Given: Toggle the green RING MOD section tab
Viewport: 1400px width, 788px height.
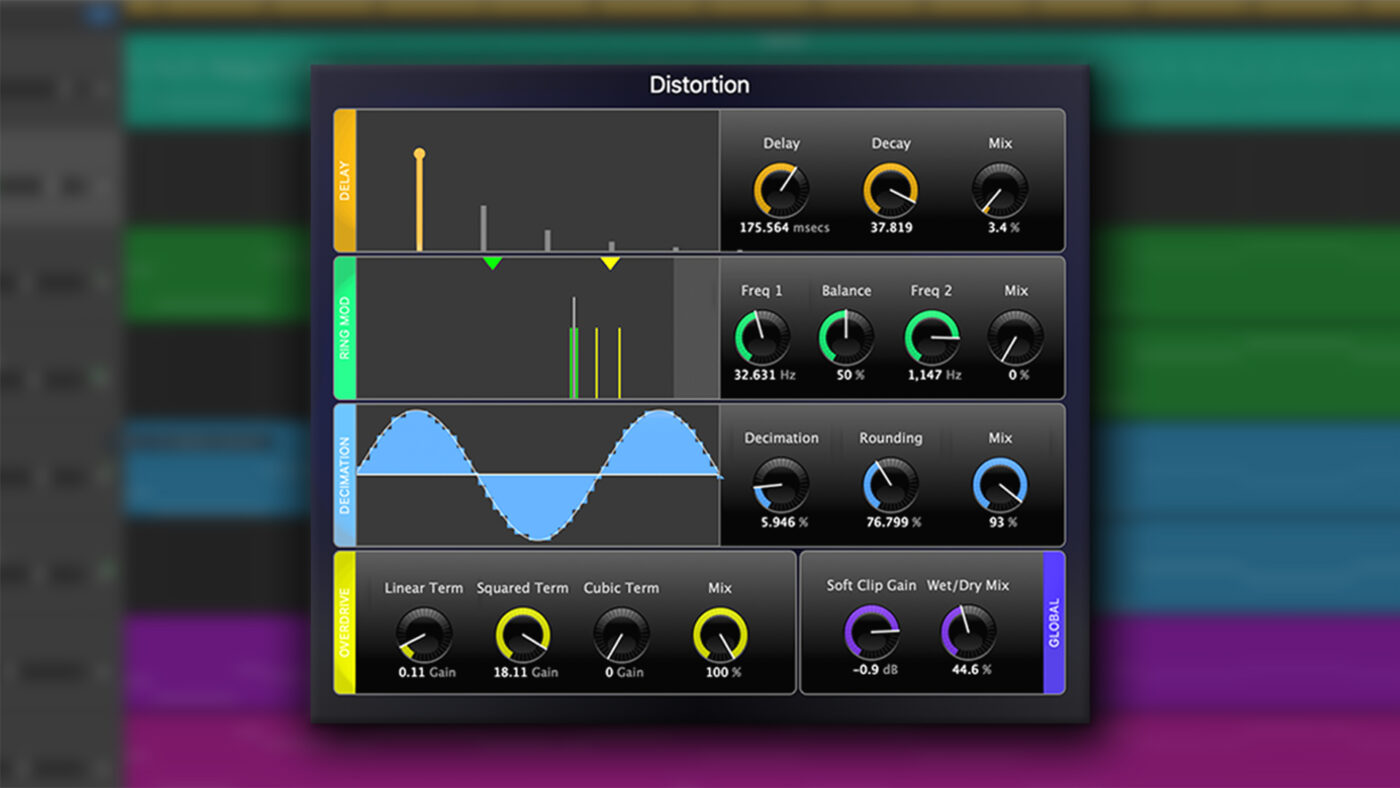Looking at the screenshot, I should pos(345,327).
